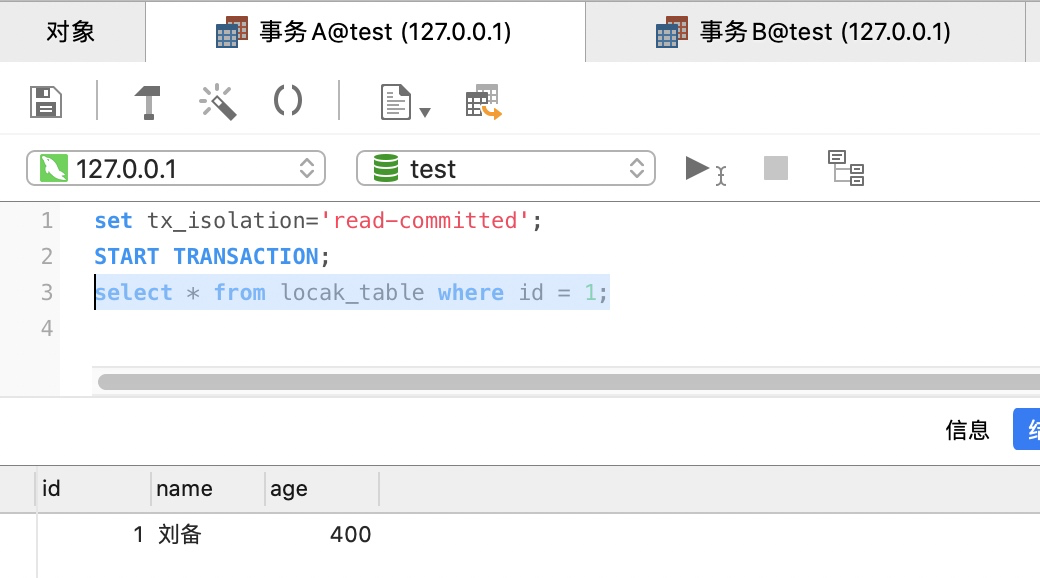Click the 'read-committed' string literal

click(424, 220)
